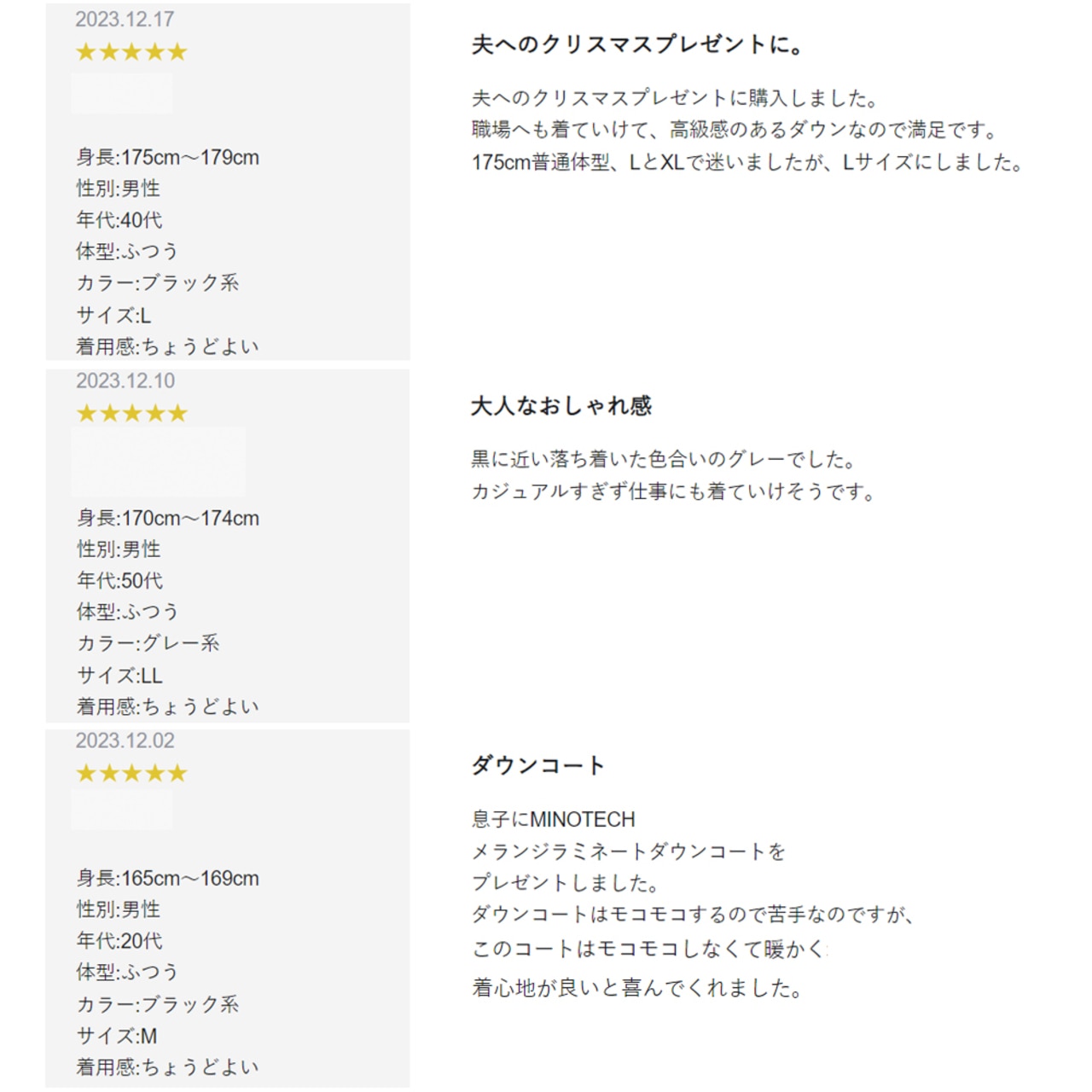Click the star rating on the 2023.12.10 review
This screenshot has height=1092, width=1092.
tap(131, 414)
